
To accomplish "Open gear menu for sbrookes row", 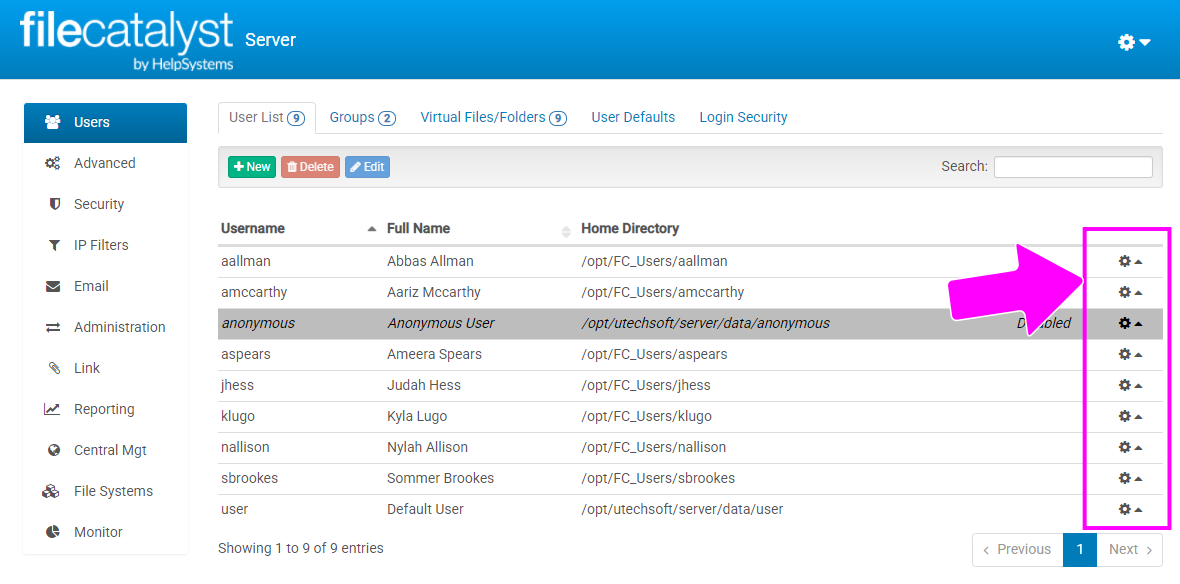I will point(1130,478).
